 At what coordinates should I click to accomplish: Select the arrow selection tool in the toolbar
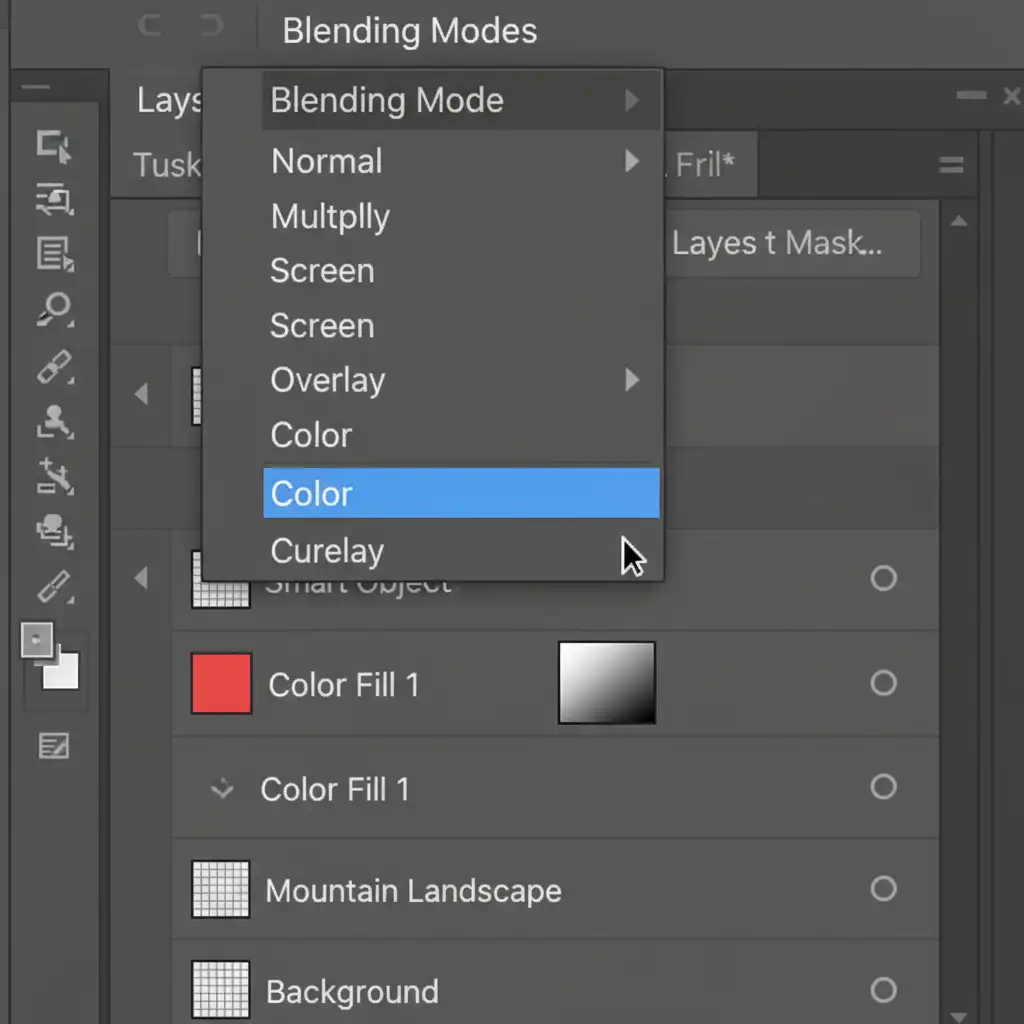tap(54, 147)
